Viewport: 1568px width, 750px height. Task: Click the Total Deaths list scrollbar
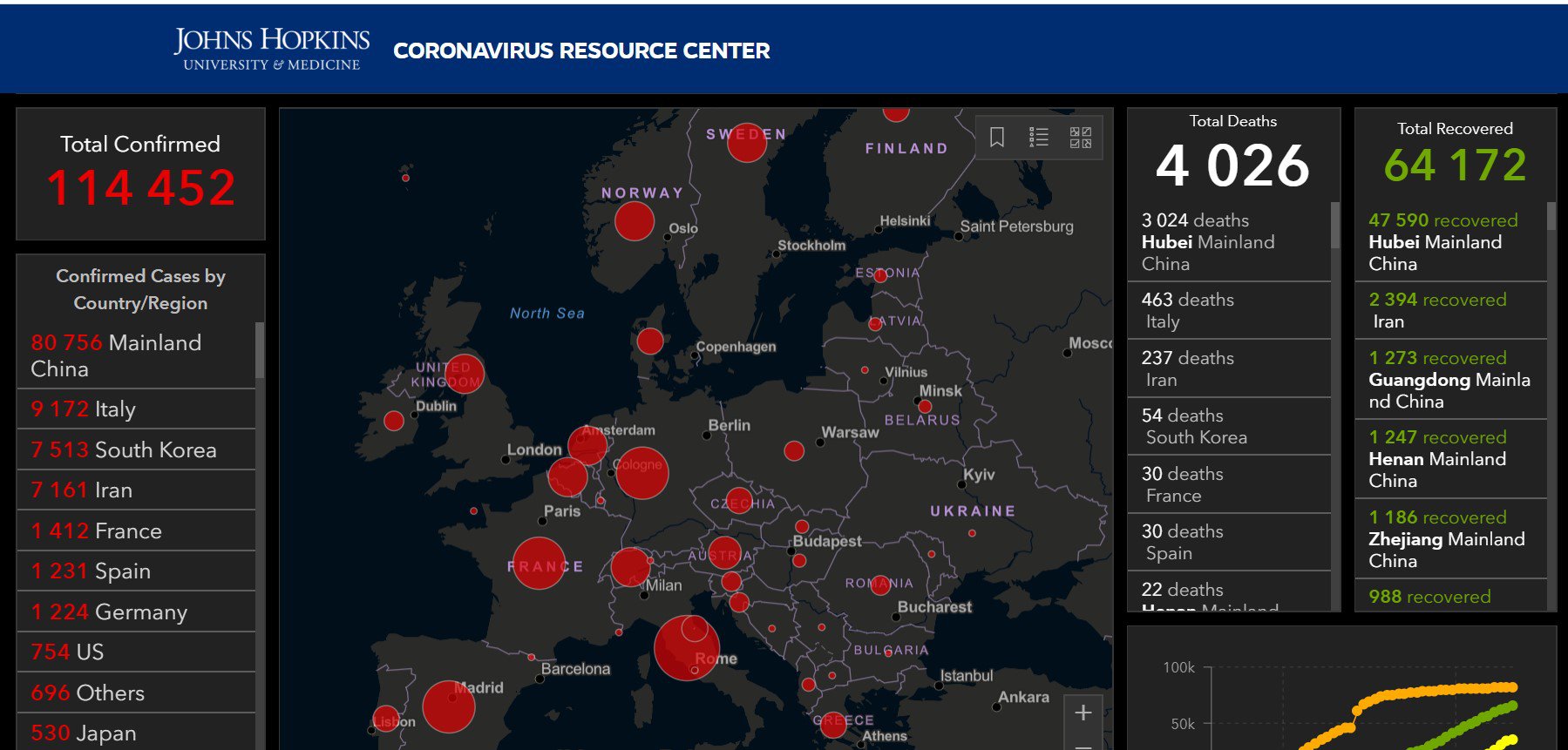[x=1335, y=226]
